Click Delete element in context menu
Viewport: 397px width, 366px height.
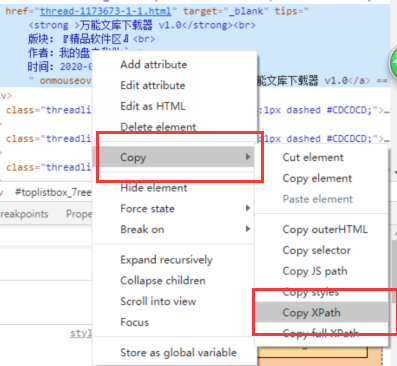(158, 127)
